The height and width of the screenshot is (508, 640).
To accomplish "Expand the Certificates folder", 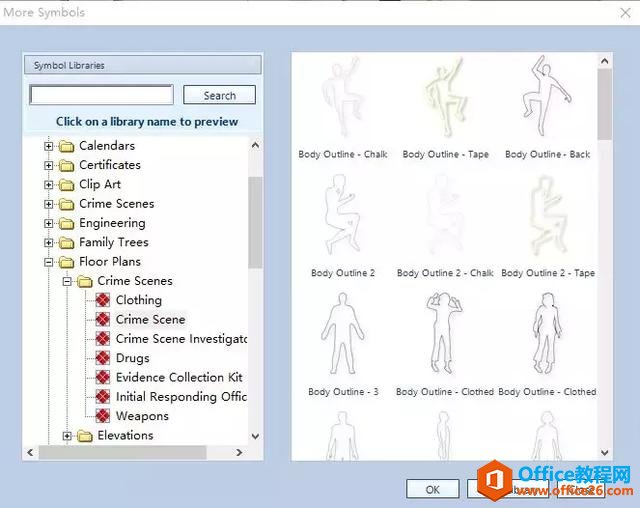I will click(x=49, y=165).
